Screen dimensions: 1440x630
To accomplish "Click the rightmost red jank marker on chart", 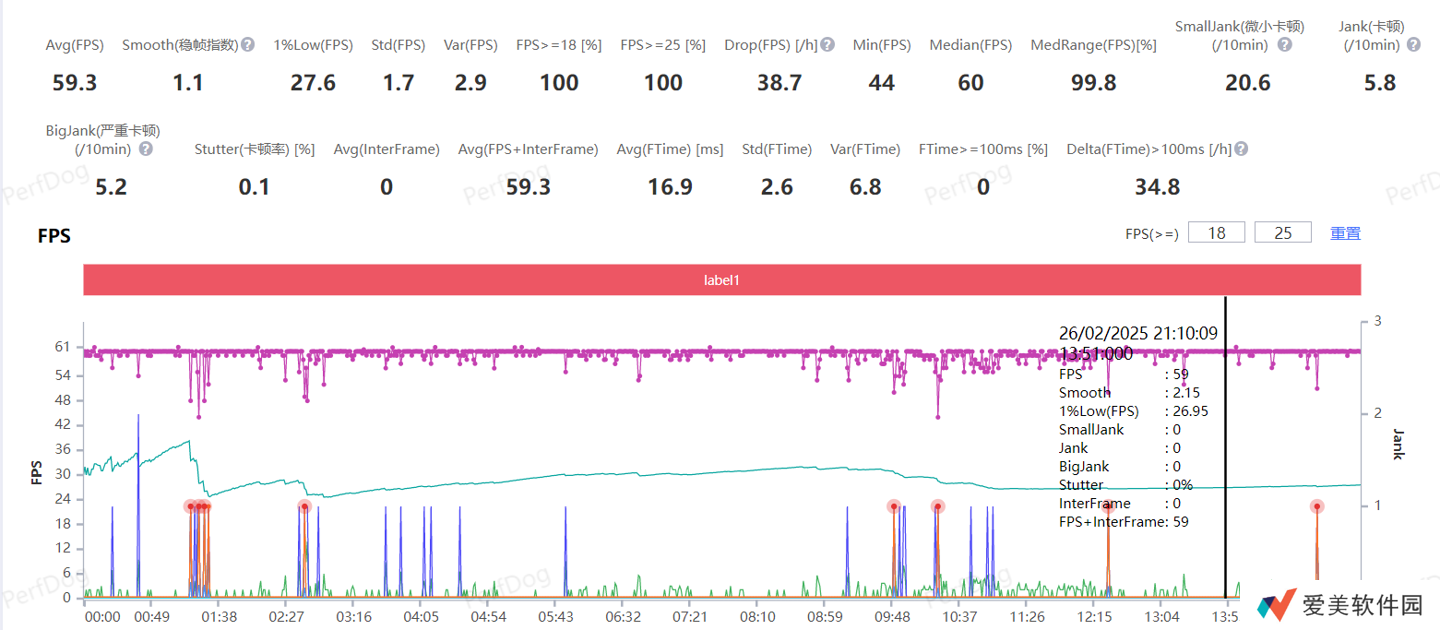I will (x=1317, y=507).
